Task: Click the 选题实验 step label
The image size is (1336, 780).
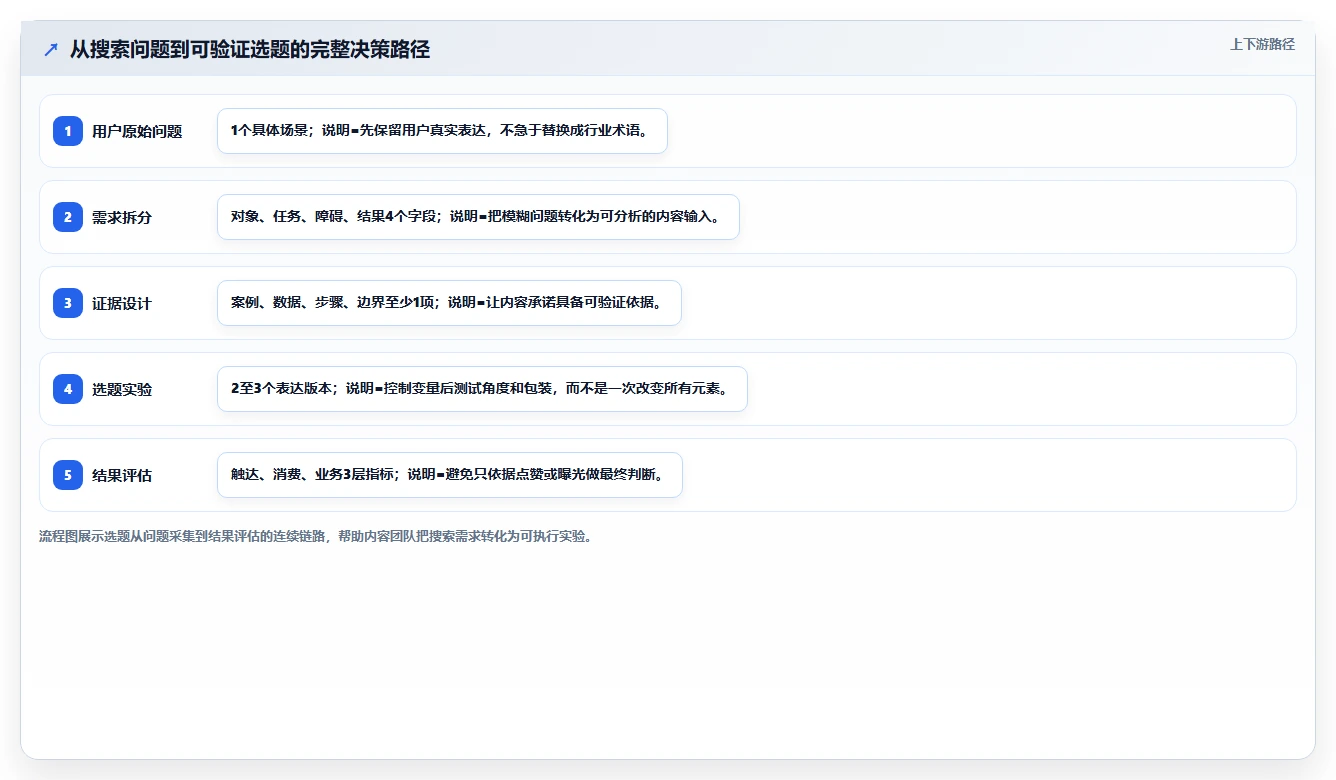Action: pos(122,389)
